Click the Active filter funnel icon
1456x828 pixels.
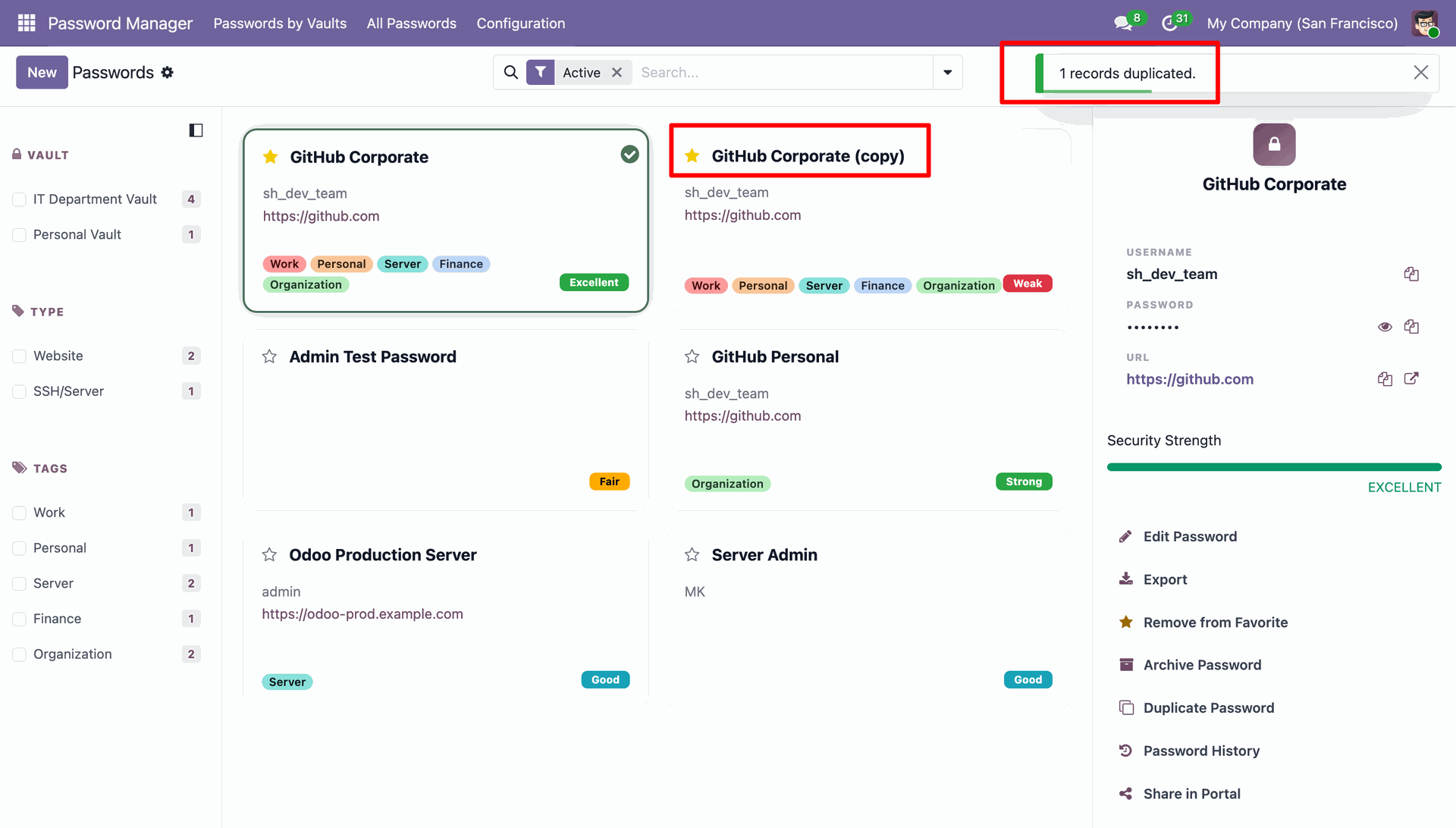[x=540, y=72]
